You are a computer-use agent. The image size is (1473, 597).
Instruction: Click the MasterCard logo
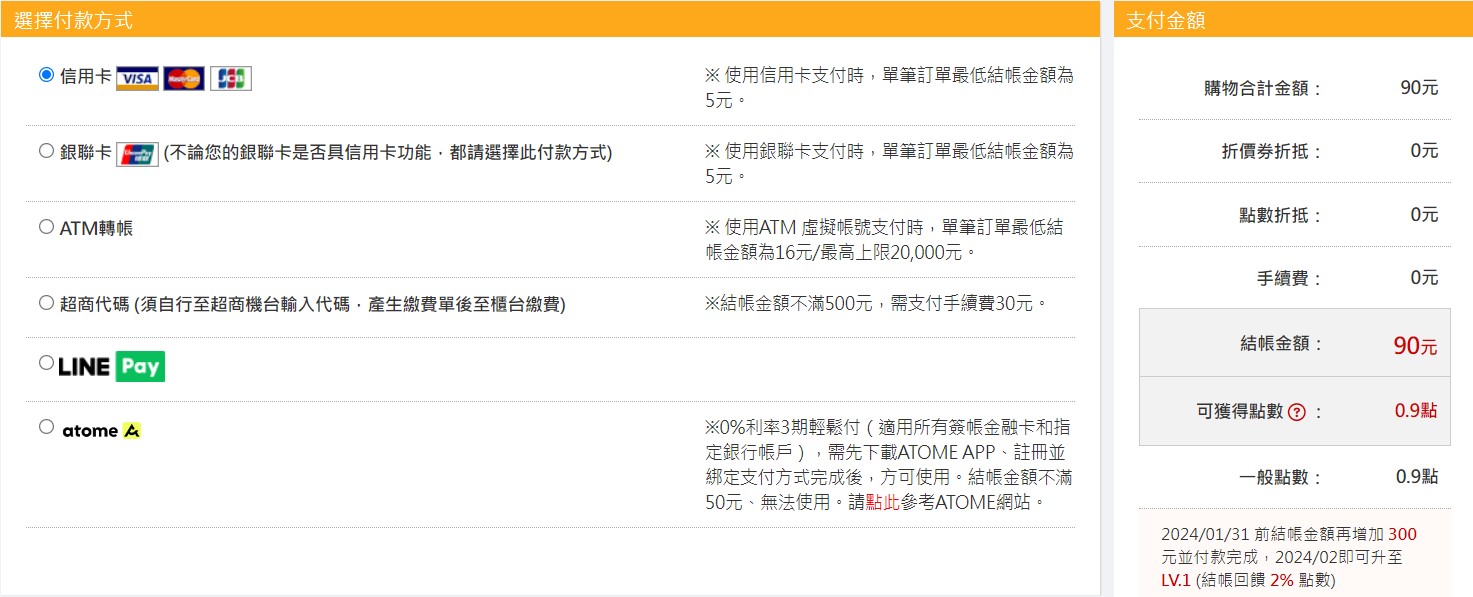(184, 78)
